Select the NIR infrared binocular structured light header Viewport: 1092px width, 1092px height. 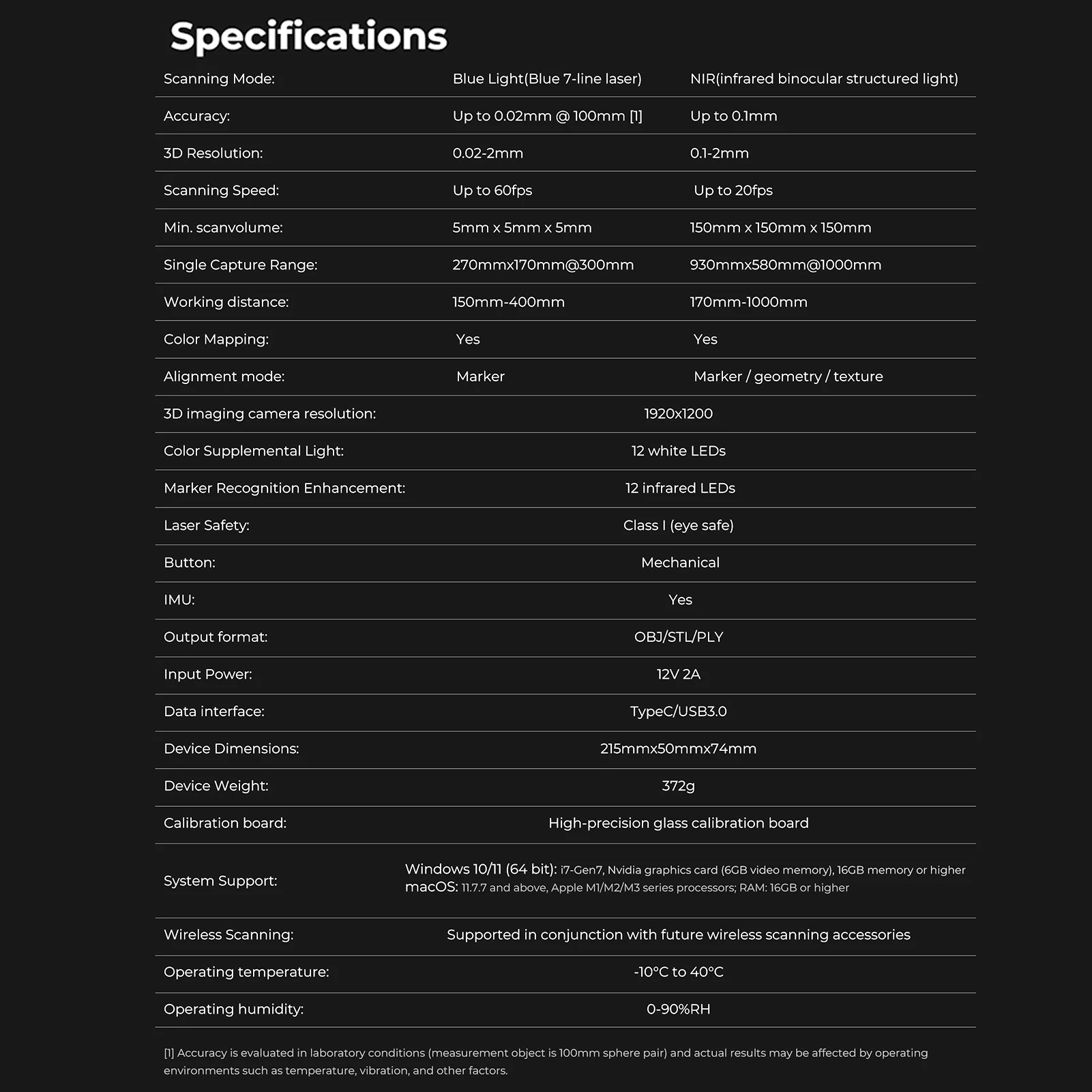click(x=824, y=79)
